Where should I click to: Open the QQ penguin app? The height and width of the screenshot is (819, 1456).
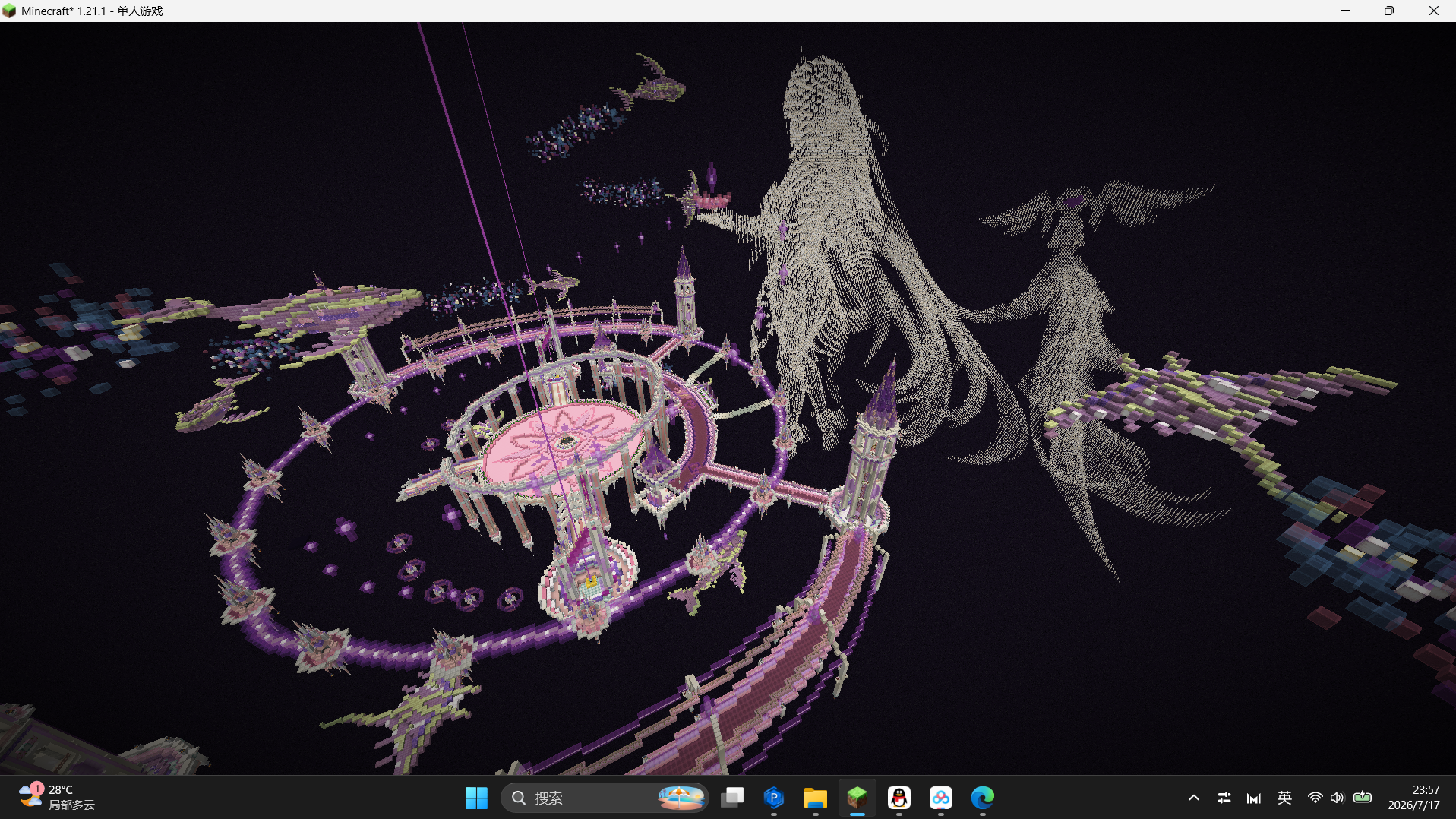tap(899, 798)
